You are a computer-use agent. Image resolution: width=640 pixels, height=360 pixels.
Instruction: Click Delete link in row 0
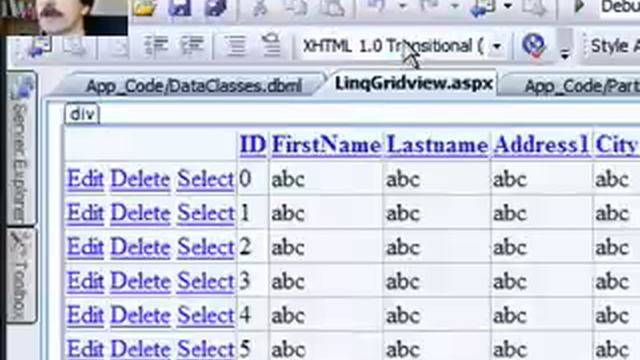(x=140, y=179)
